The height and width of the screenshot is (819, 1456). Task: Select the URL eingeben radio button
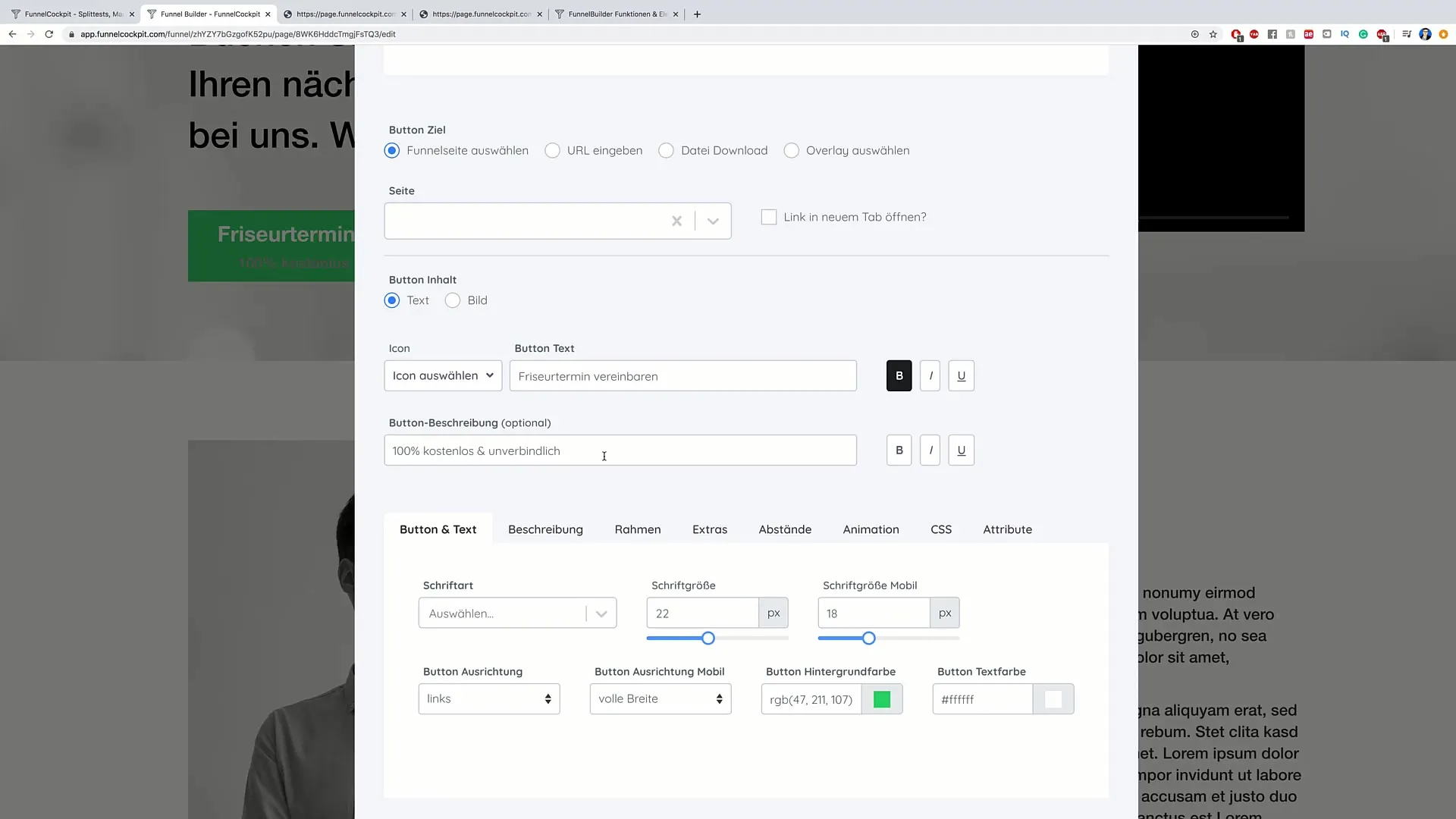[554, 150]
